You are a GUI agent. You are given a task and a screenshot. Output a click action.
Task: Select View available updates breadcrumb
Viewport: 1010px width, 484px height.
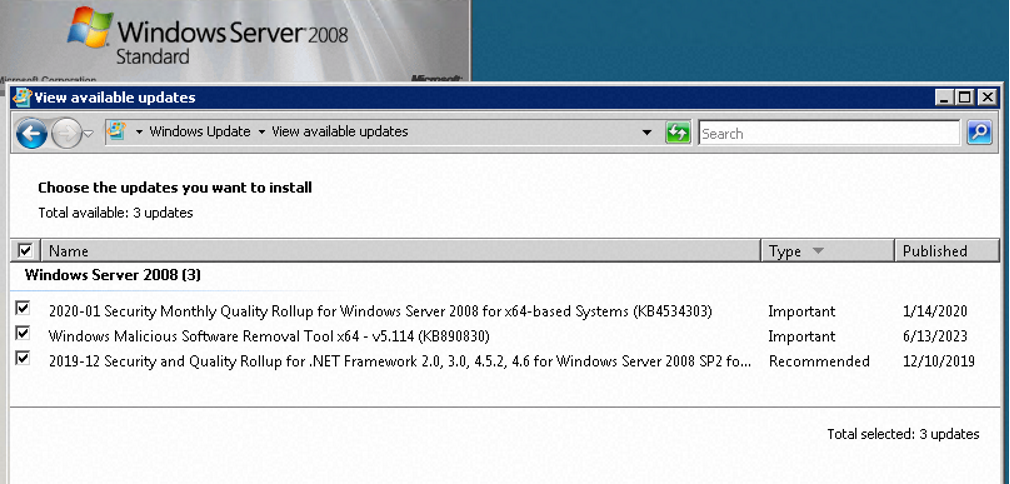point(339,131)
